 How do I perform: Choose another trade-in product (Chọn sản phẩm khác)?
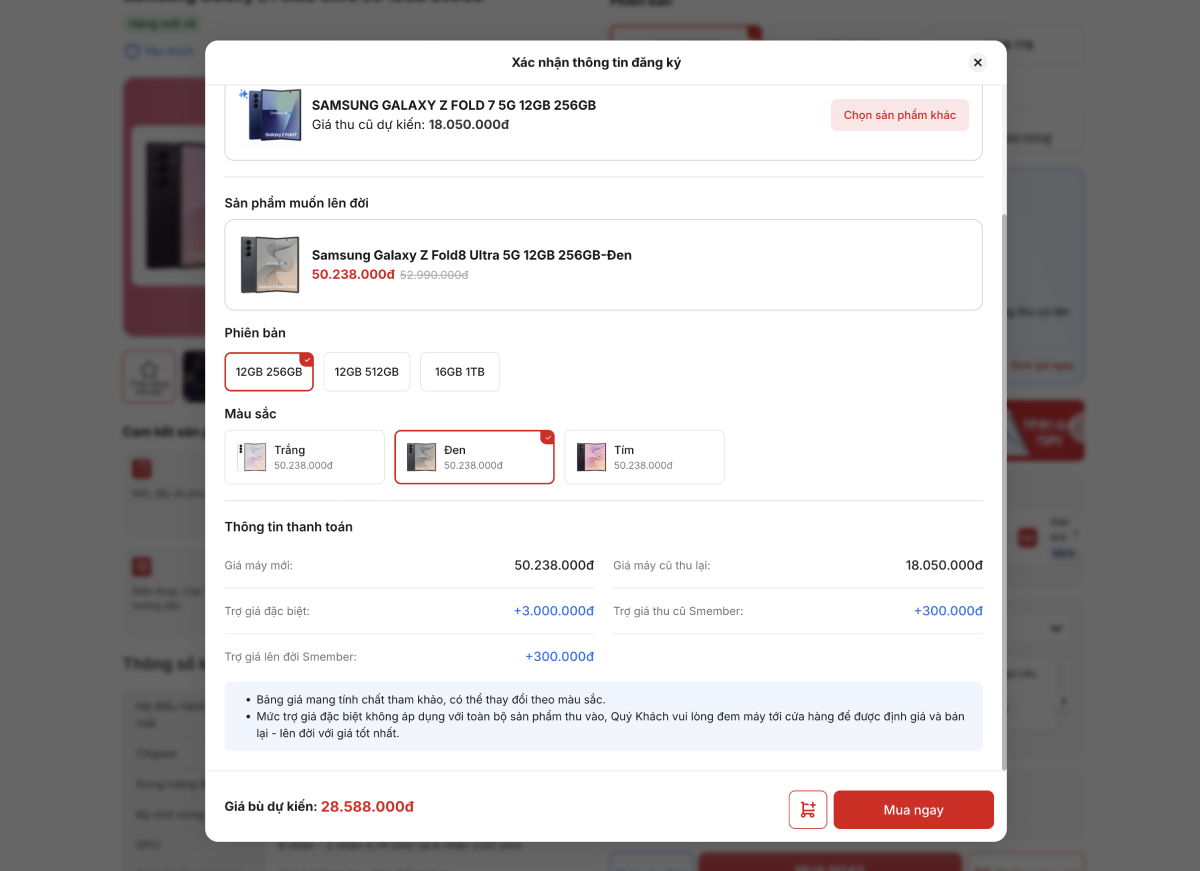(x=900, y=115)
